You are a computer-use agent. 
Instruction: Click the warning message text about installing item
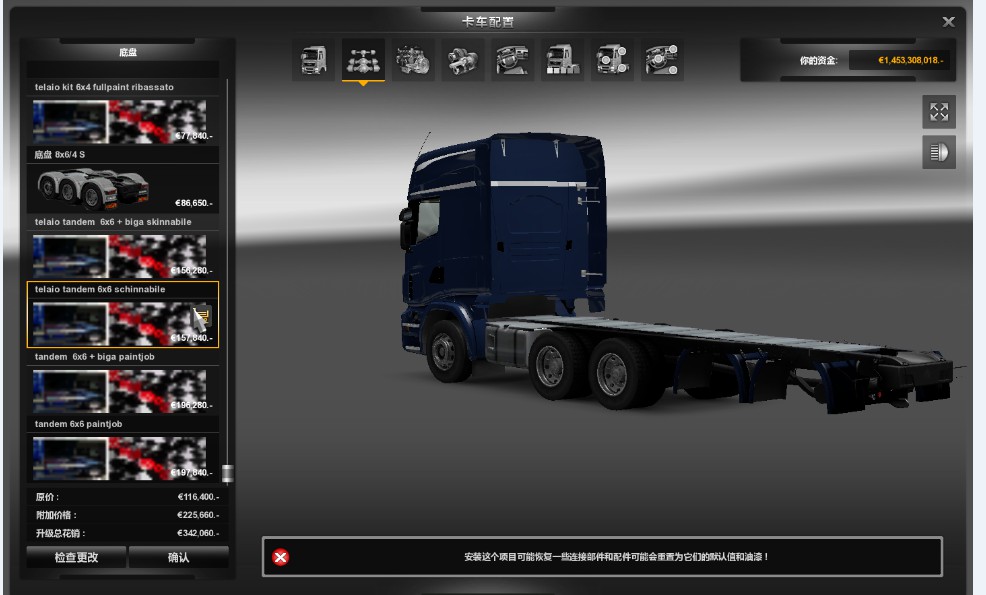[x=616, y=557]
